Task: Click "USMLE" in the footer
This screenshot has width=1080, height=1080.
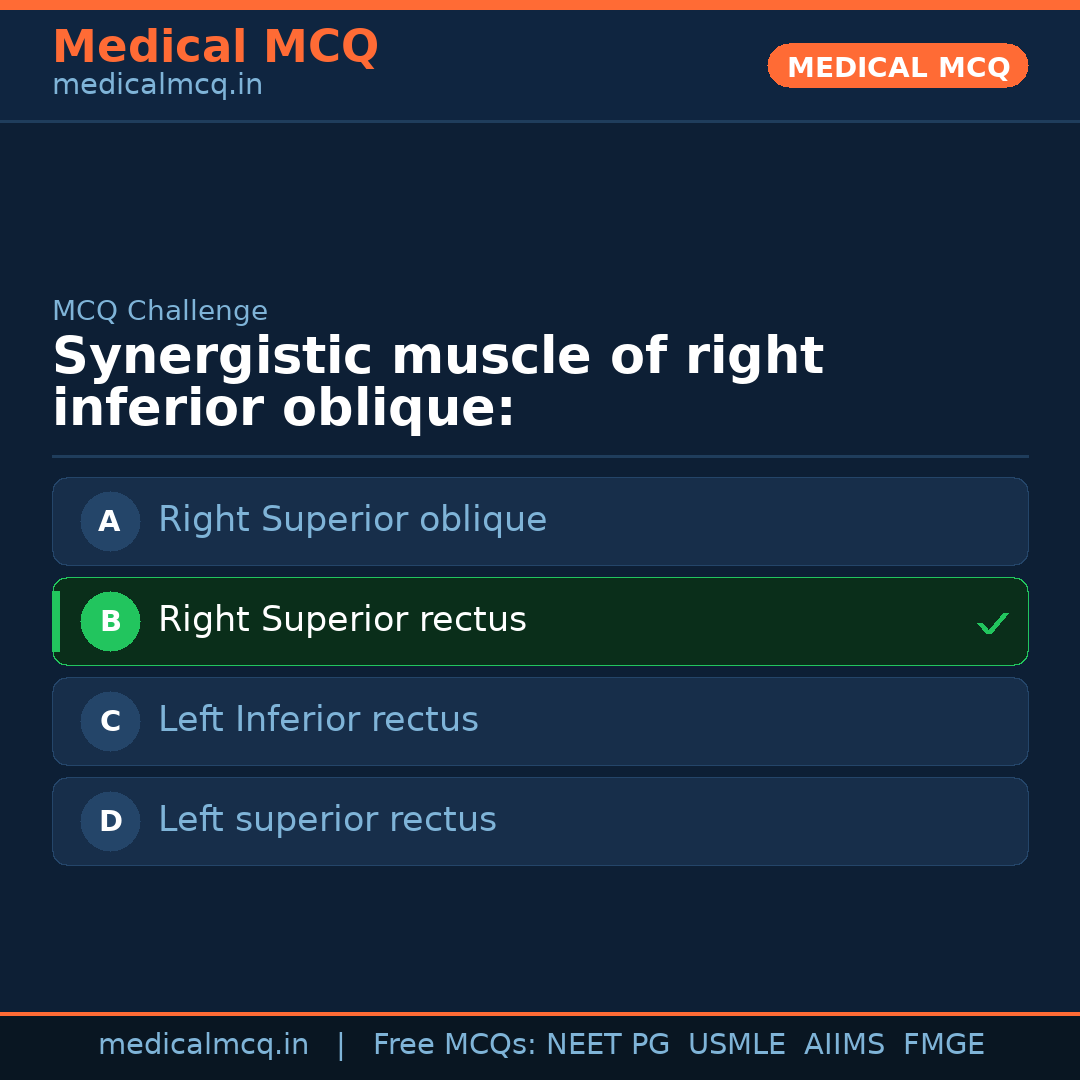Action: click(x=736, y=1045)
